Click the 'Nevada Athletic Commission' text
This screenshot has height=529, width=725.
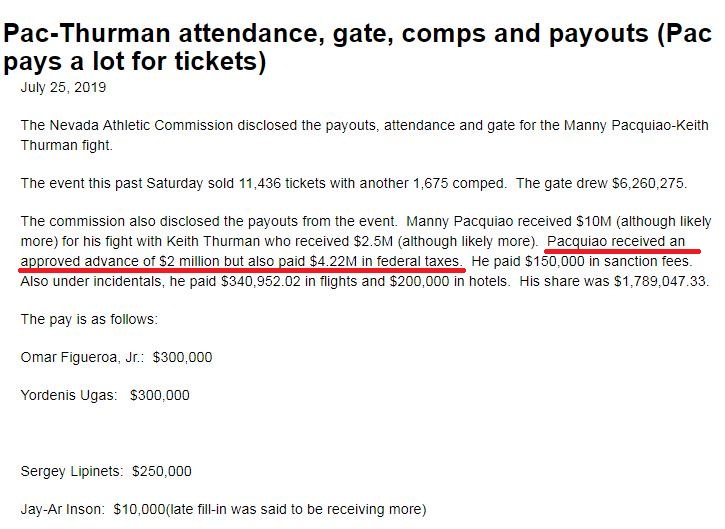pyautogui.click(x=141, y=125)
